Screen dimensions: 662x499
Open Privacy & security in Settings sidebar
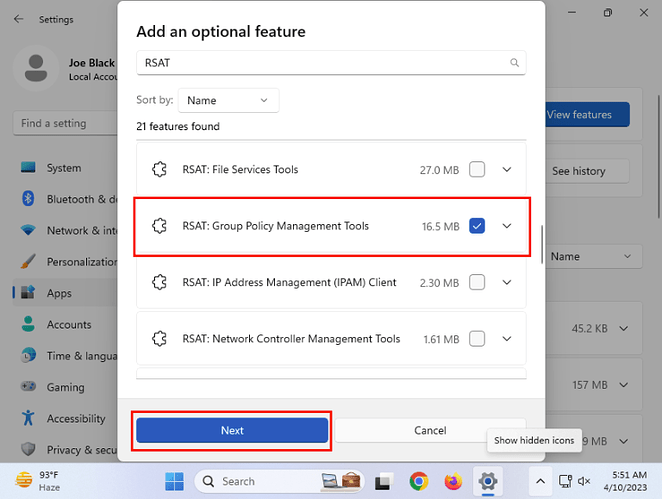tap(65, 450)
